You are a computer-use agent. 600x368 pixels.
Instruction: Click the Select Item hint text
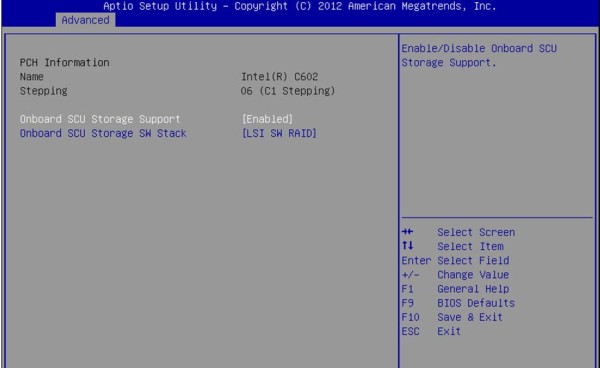[470, 246]
